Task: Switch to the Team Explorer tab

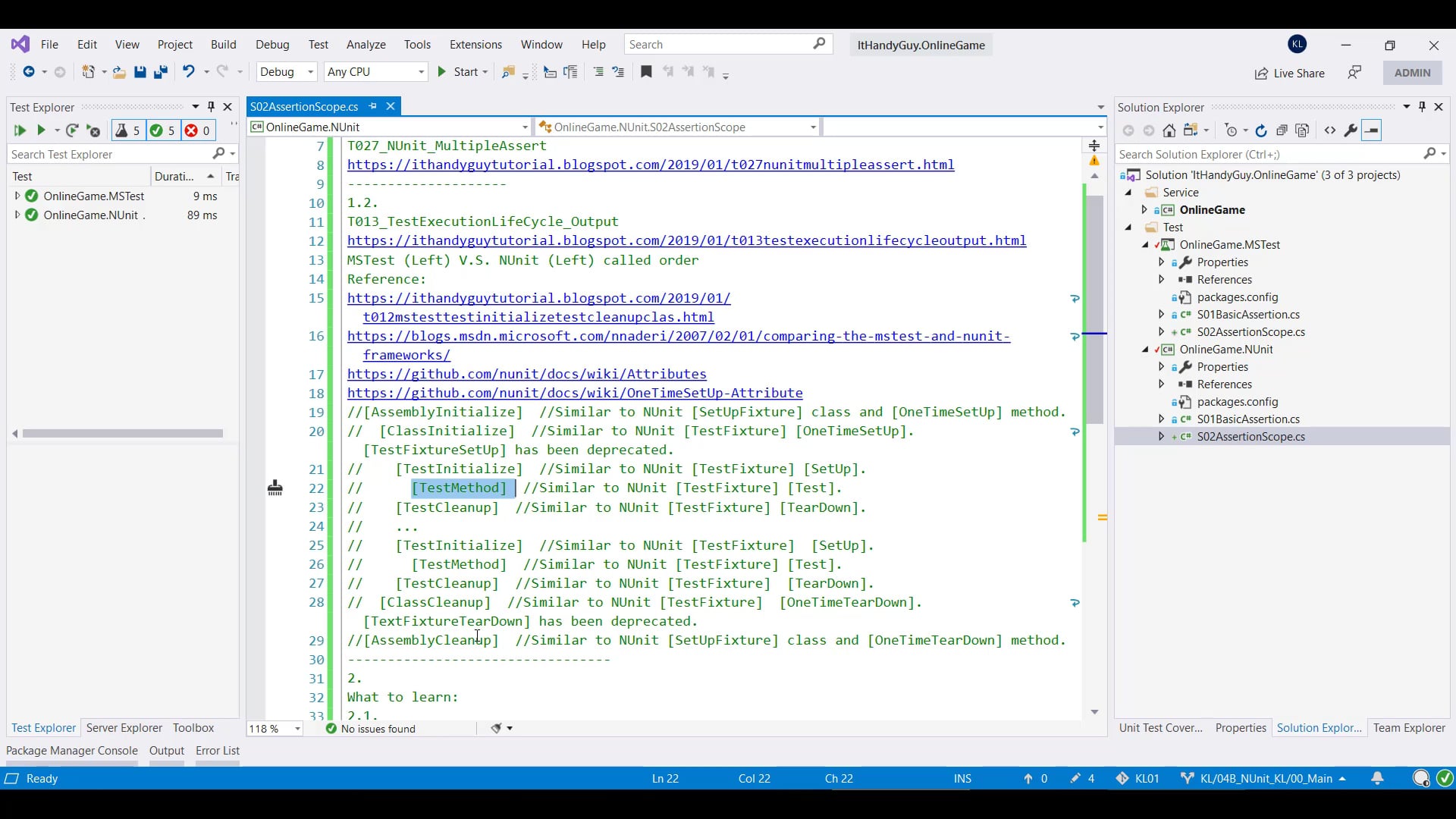Action: tap(1409, 728)
